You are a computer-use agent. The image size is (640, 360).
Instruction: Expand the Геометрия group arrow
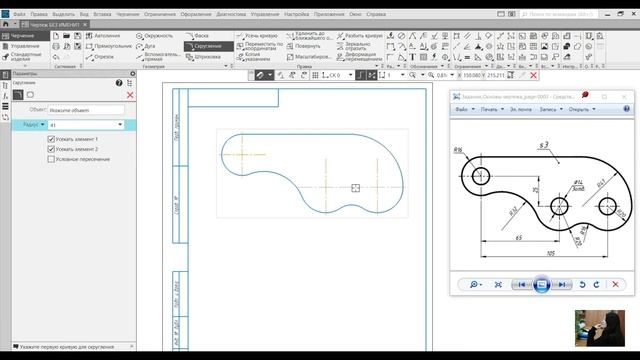click(226, 66)
